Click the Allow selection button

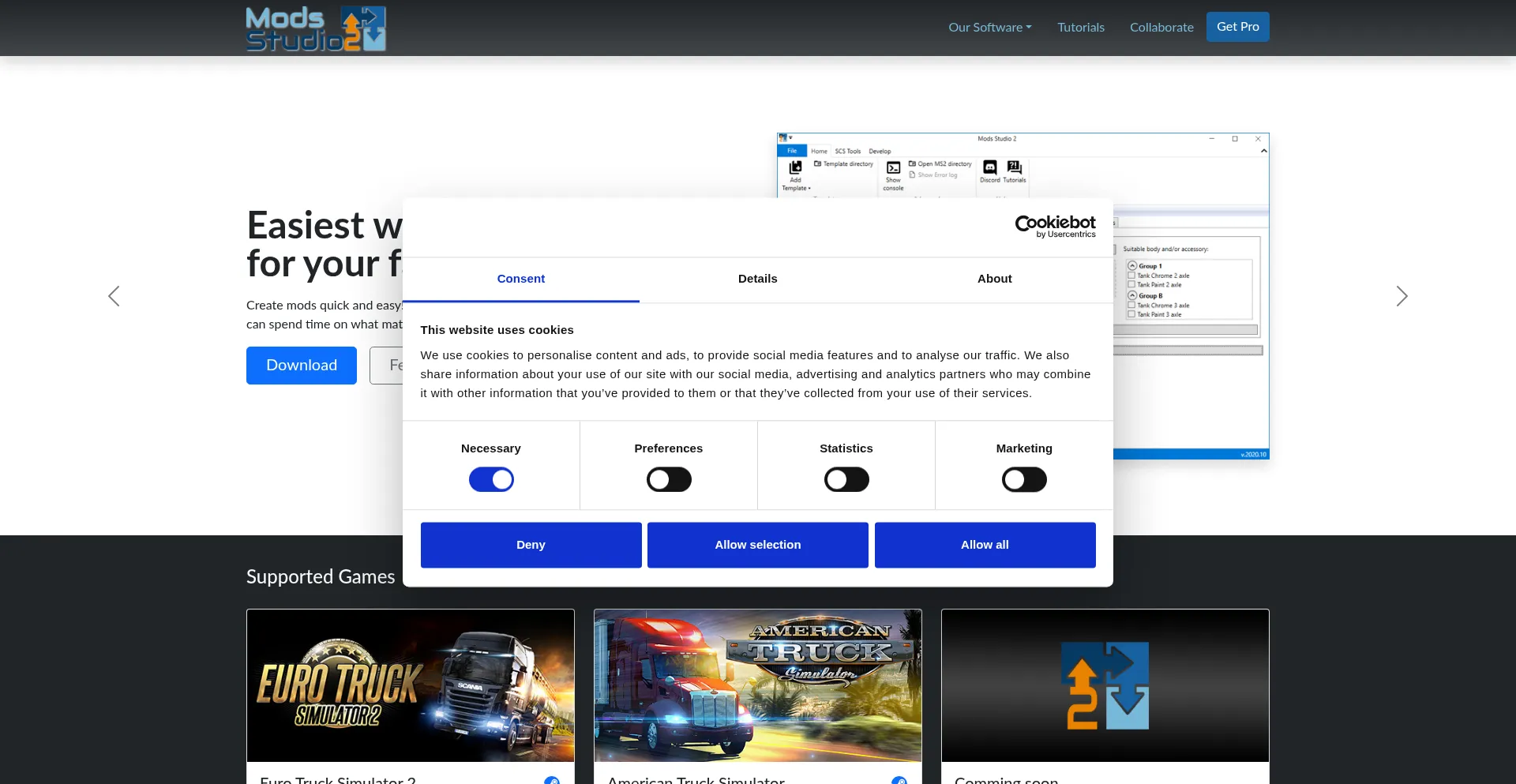(x=758, y=545)
